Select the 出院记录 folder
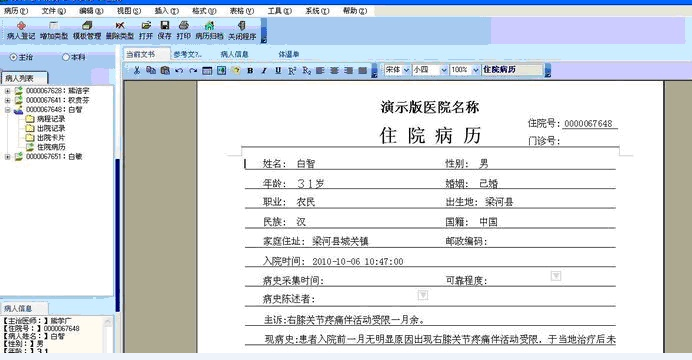This screenshot has height=360, width=692. [x=45, y=128]
